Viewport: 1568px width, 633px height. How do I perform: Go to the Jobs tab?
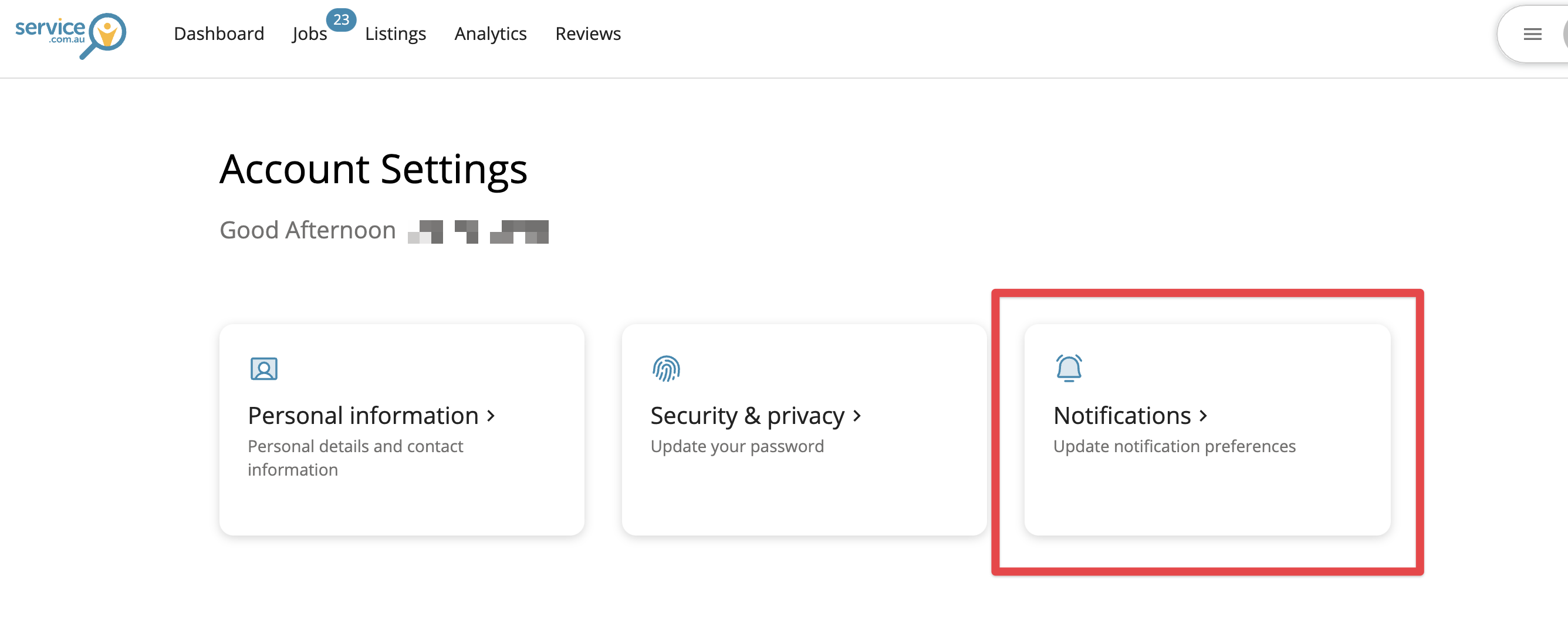tap(309, 34)
